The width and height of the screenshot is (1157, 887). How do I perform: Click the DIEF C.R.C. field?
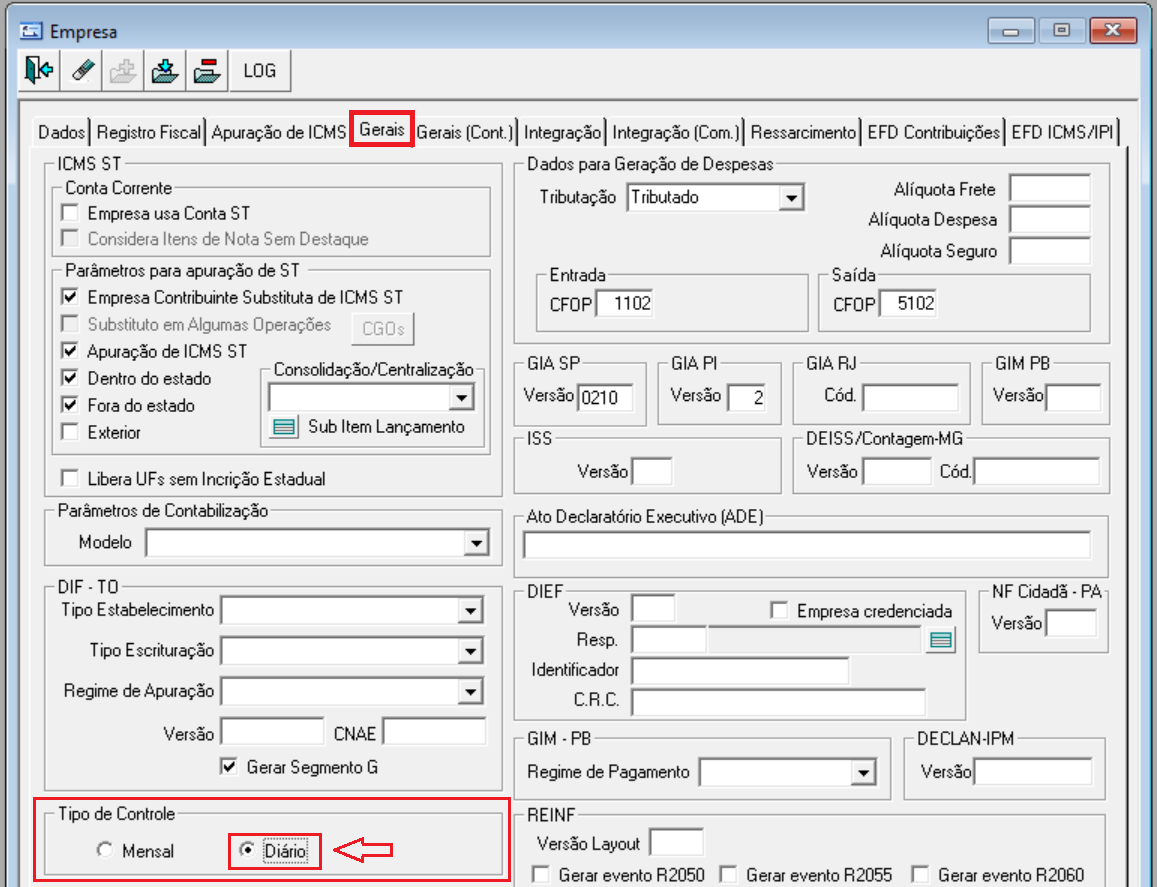[x=778, y=702]
